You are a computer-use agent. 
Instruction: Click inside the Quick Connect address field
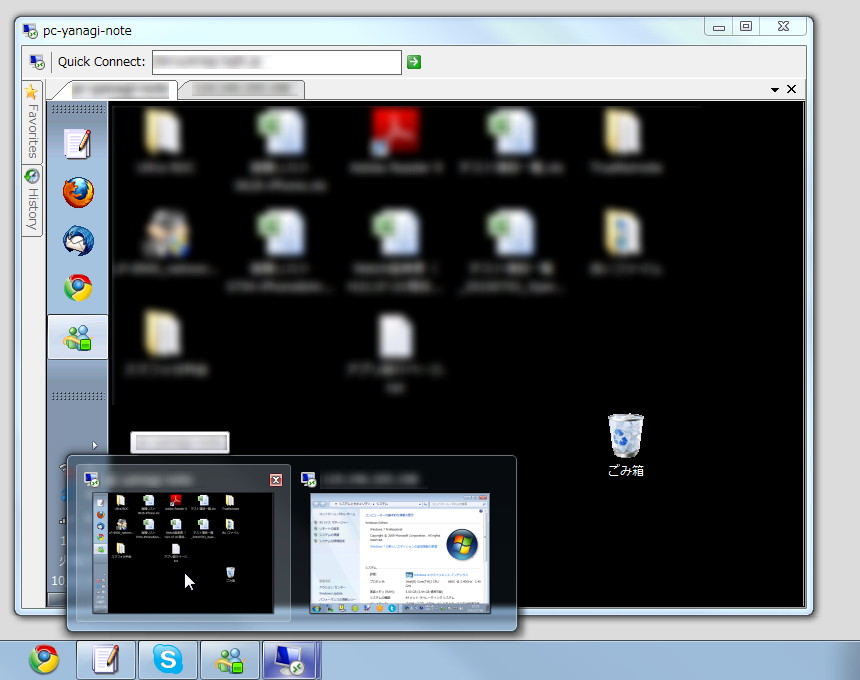point(275,61)
